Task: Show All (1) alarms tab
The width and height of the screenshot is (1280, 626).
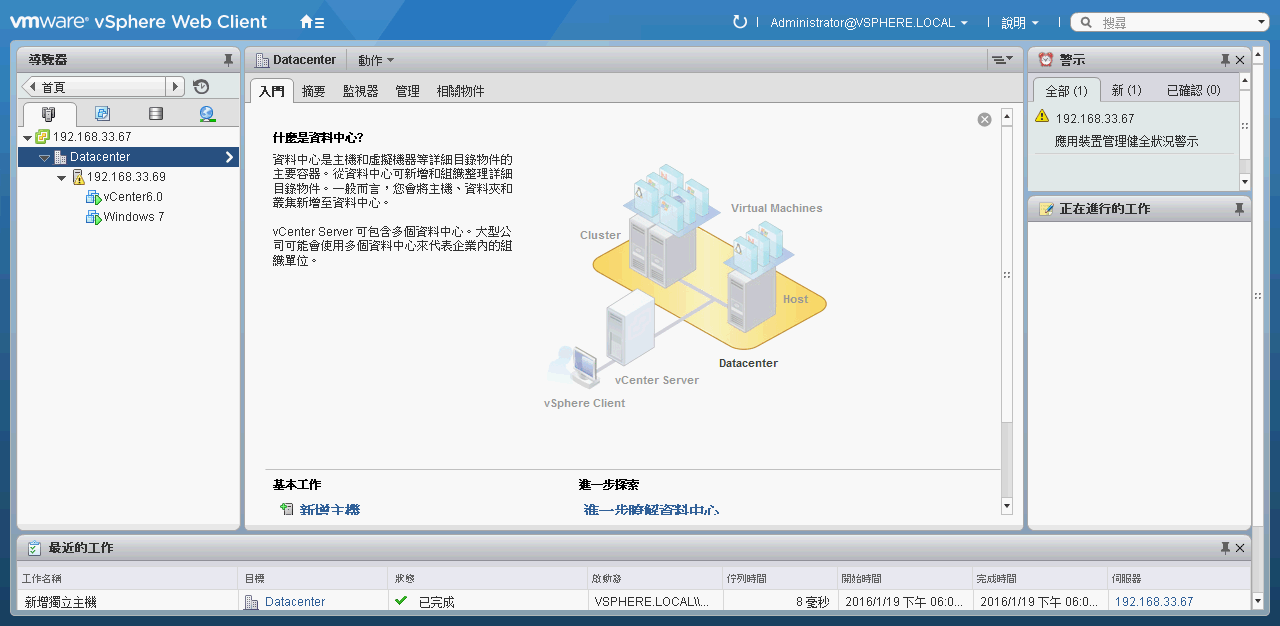Action: point(1066,90)
